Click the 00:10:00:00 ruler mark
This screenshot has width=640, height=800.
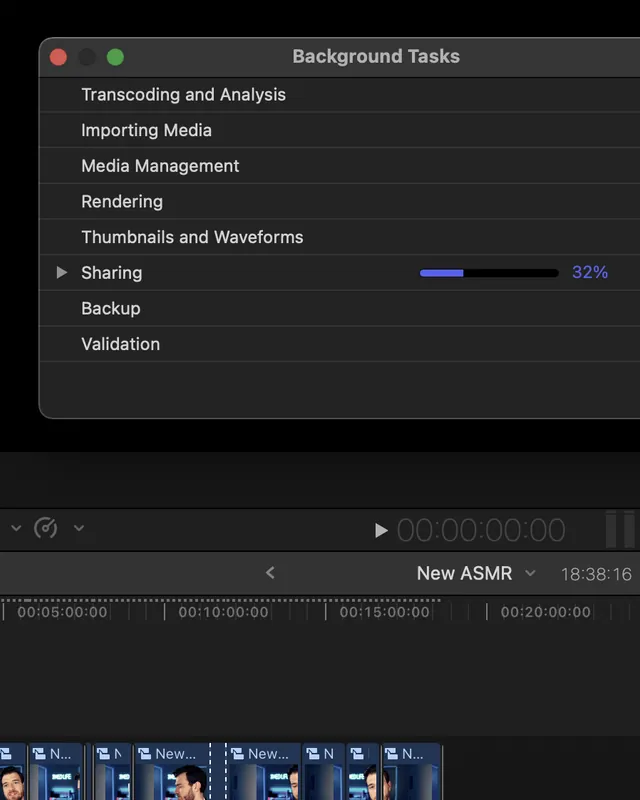pyautogui.click(x=223, y=612)
